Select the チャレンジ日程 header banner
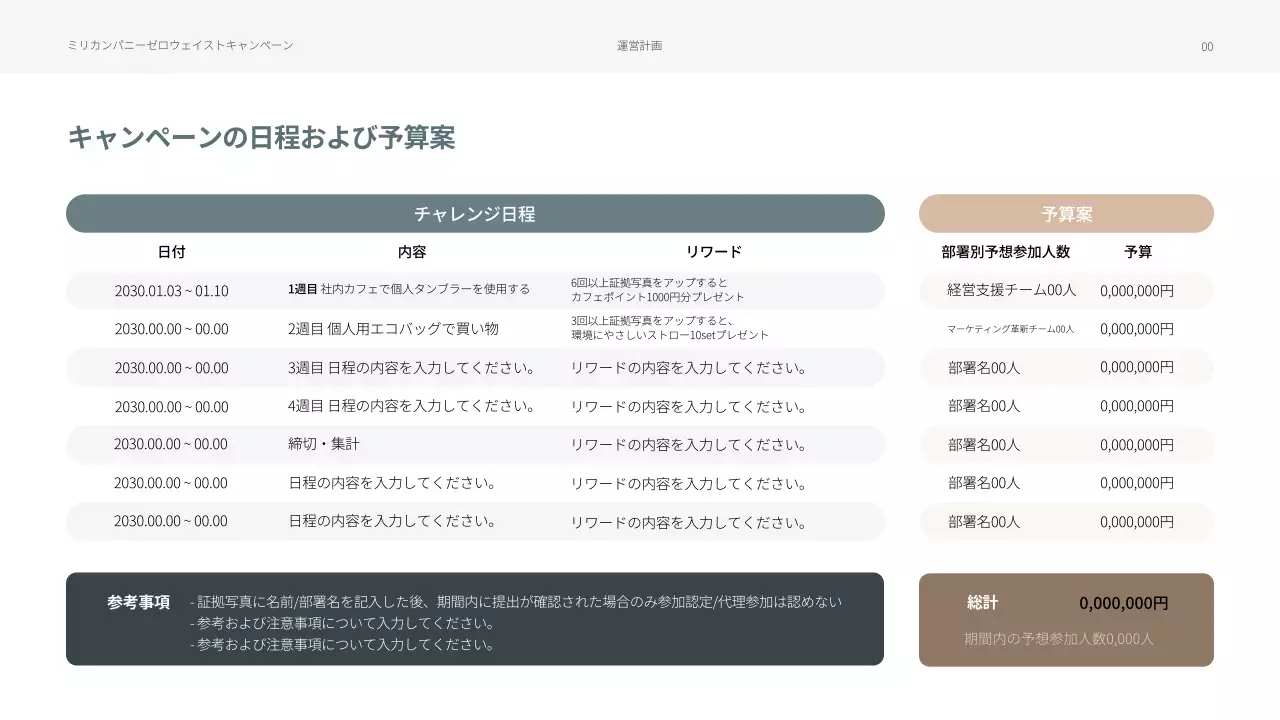Viewport: 1280px width, 720px height. pyautogui.click(x=475, y=213)
